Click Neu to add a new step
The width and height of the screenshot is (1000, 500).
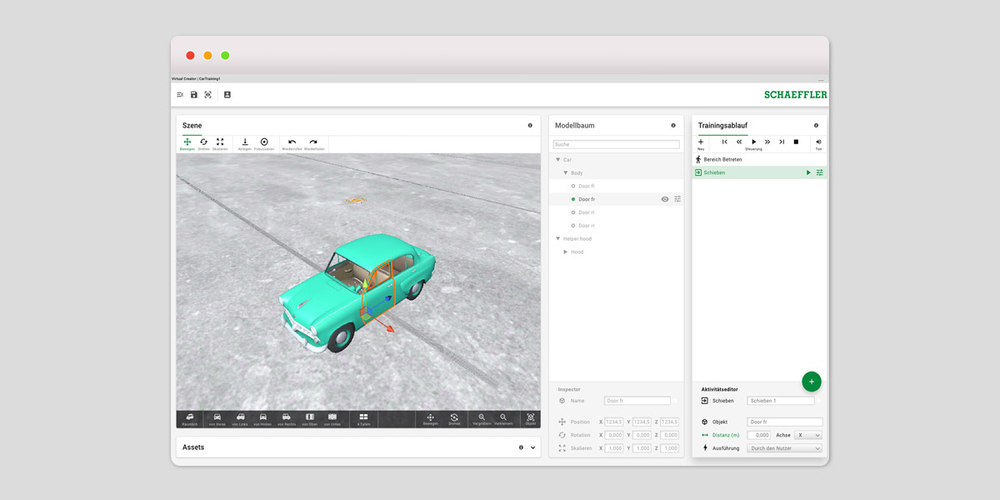click(x=701, y=144)
